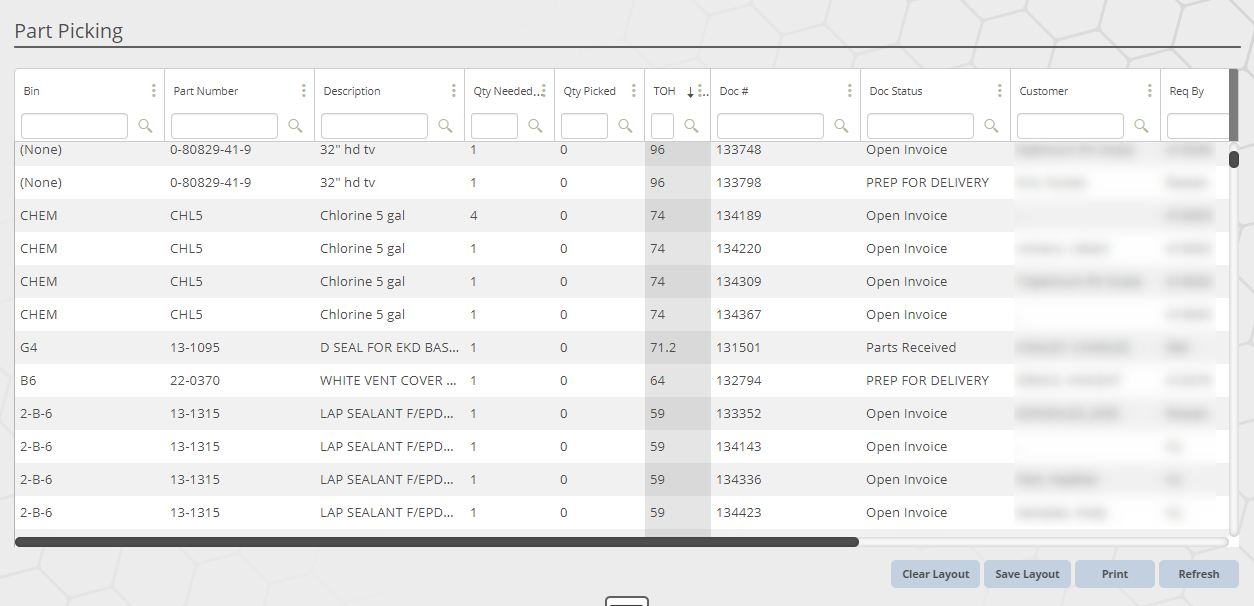Click the Part Number filter search icon
The image size is (1254, 606).
click(296, 126)
